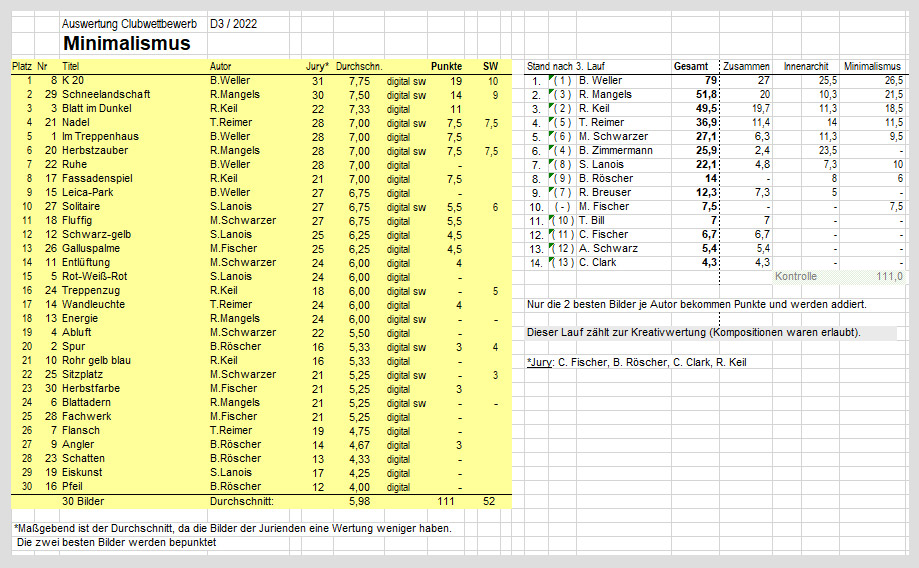Select the note 'Nur die 2 besten Bilder'
The height and width of the screenshot is (568, 919).
(696, 305)
